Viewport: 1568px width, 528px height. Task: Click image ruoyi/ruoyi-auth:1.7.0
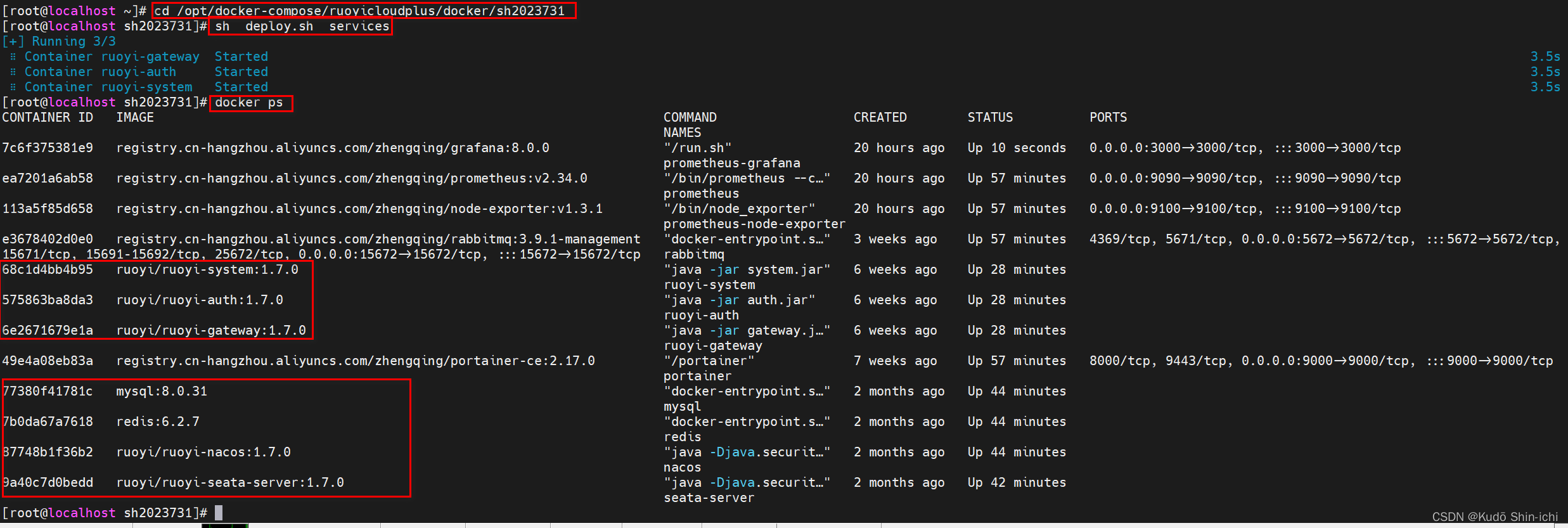pyautogui.click(x=200, y=300)
